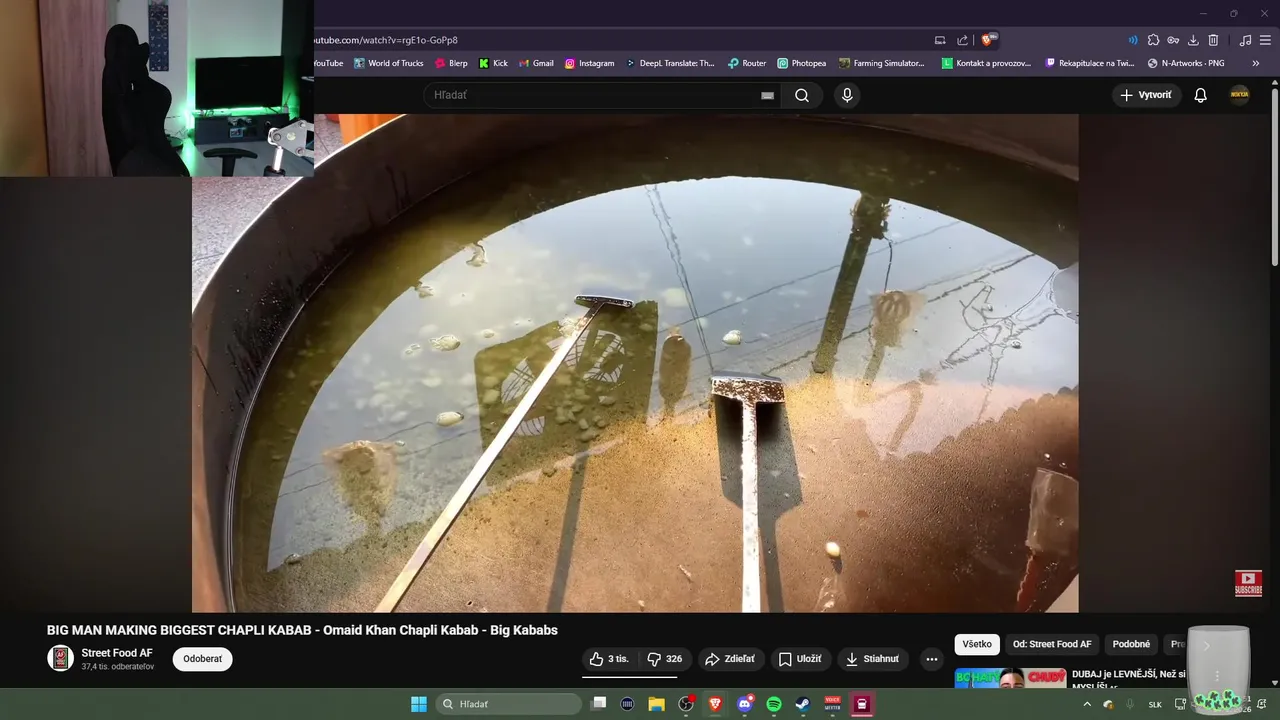Click the Windows taskbar Hľadať search box
This screenshot has width=1280, height=720.
click(509, 704)
